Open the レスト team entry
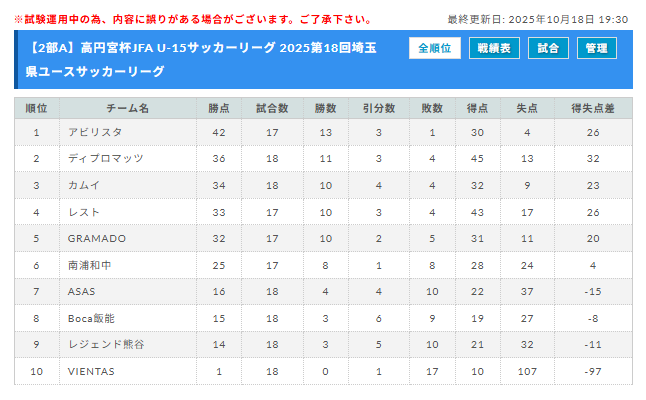Viewport: 646px width, 400px height. pos(84,212)
